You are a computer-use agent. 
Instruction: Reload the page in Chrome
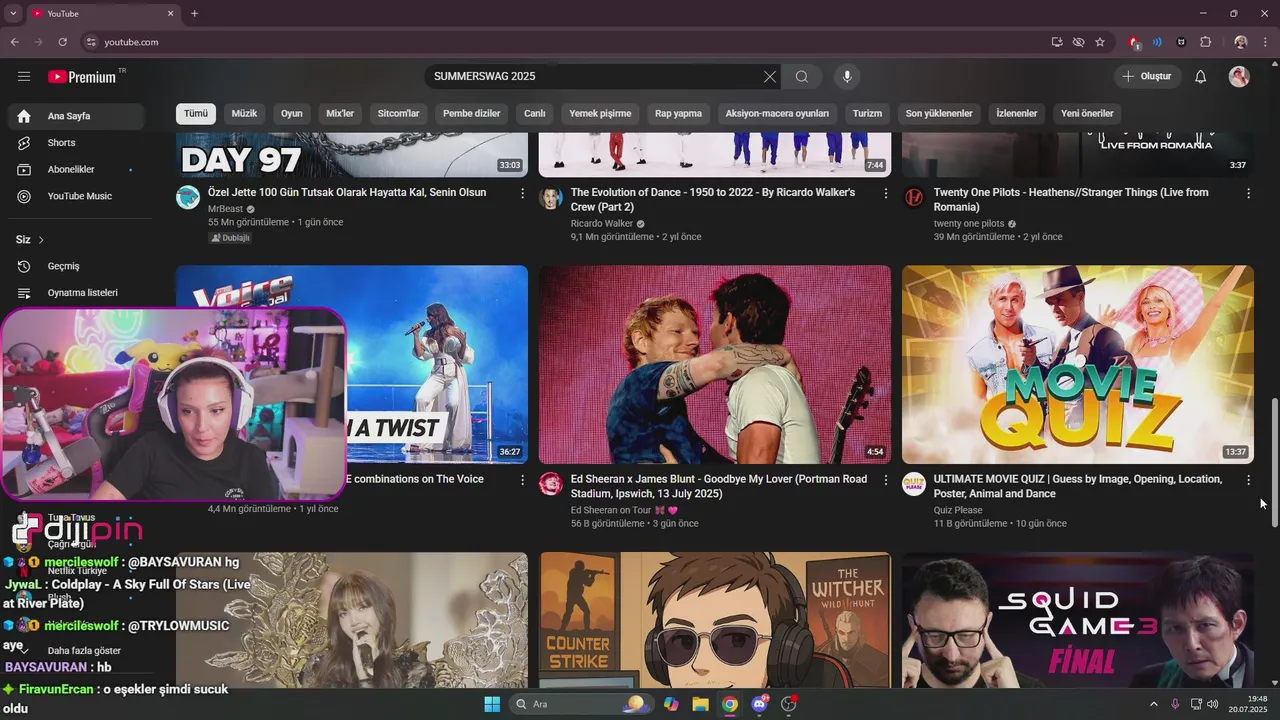point(62,42)
